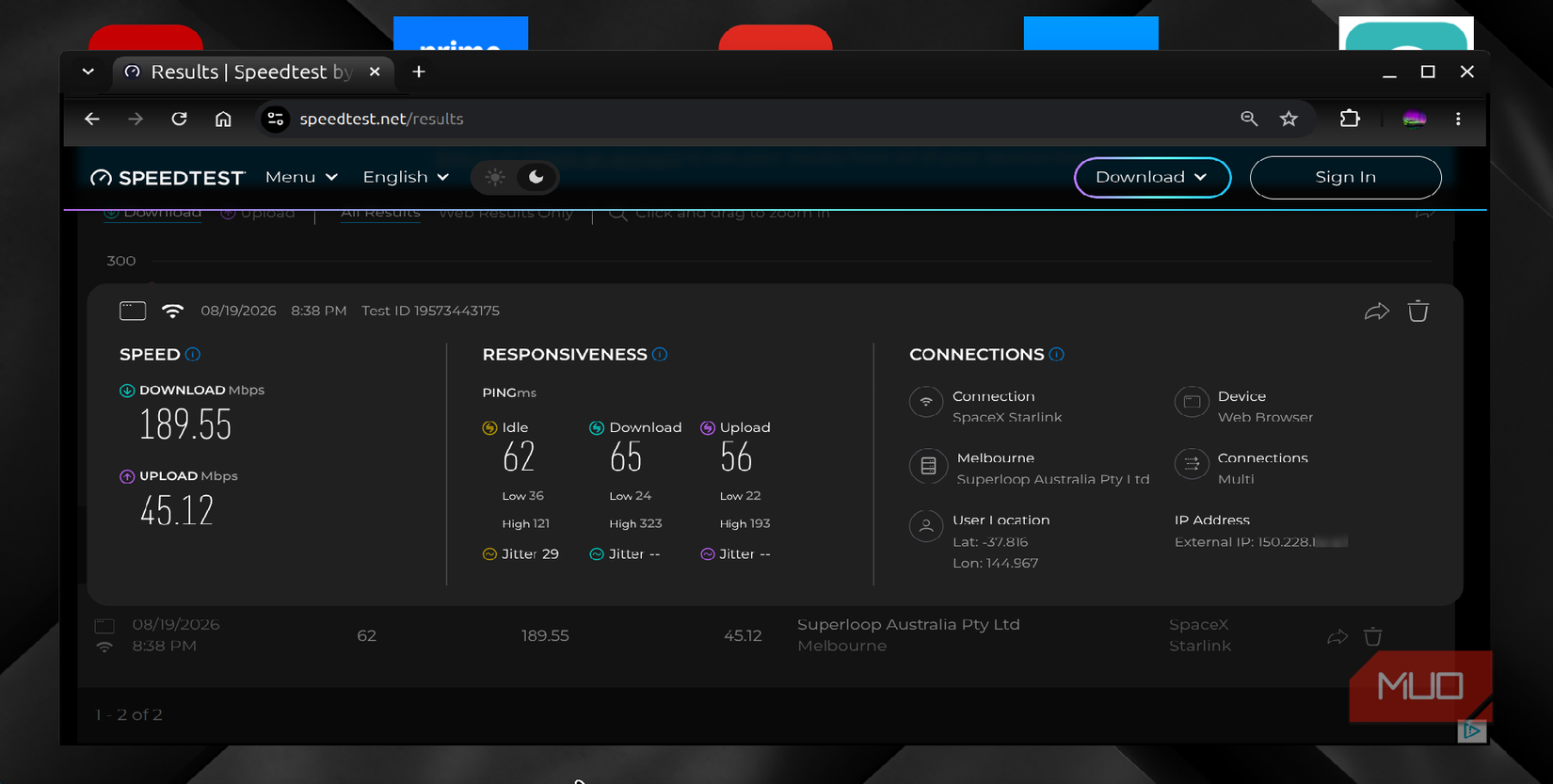Click Test ID 19573443175
This screenshot has height=784, width=1553.
(430, 311)
